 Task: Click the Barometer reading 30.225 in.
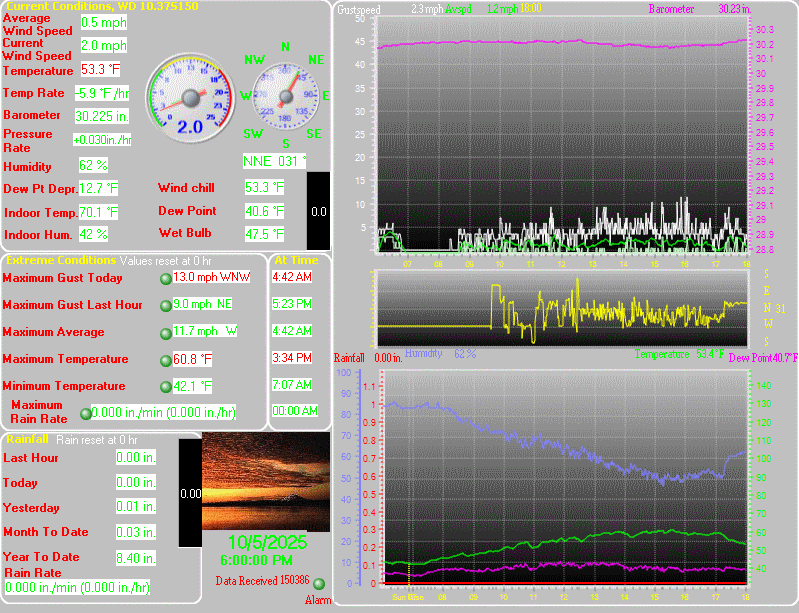click(99, 115)
